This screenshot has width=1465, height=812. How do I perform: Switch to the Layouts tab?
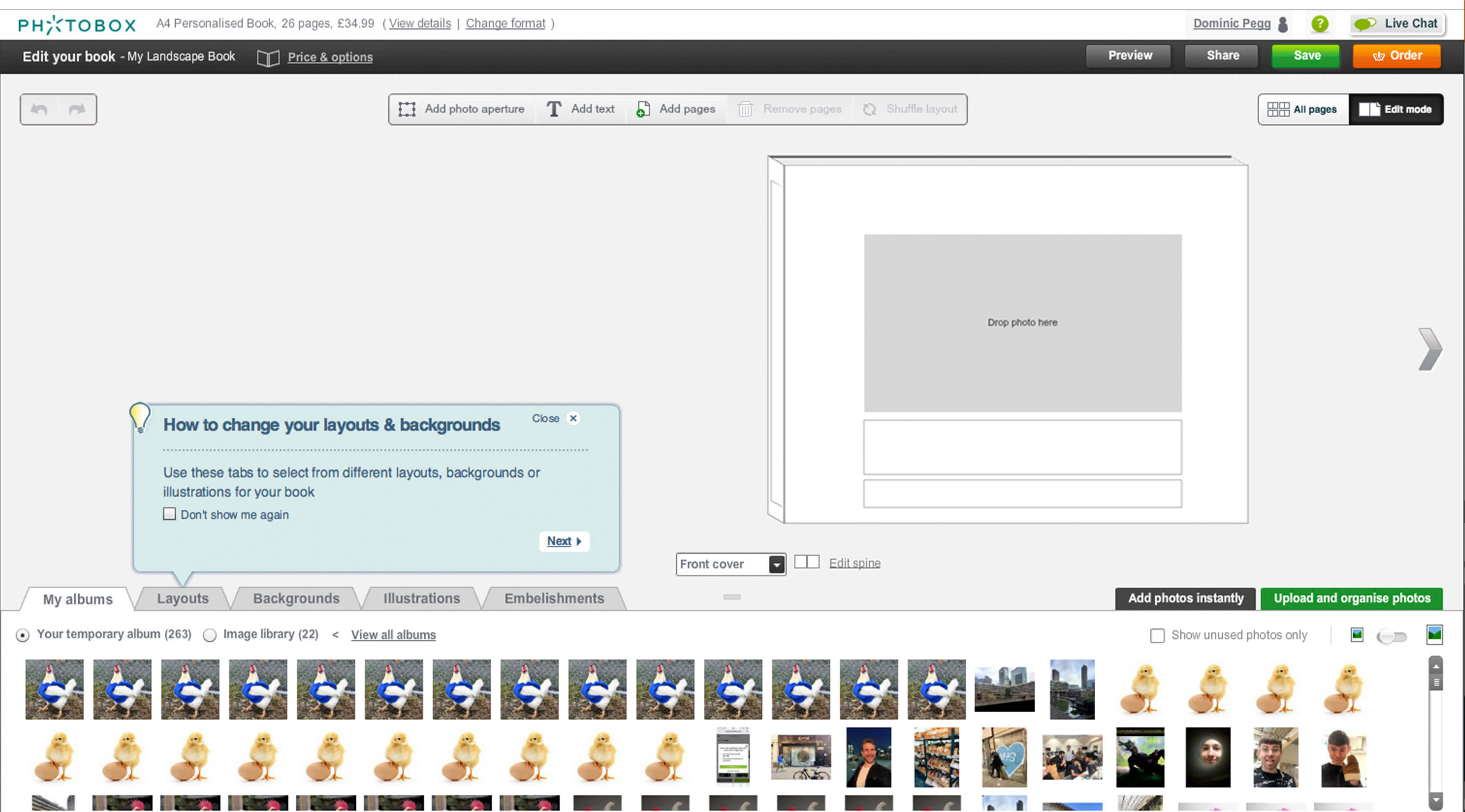(x=183, y=599)
